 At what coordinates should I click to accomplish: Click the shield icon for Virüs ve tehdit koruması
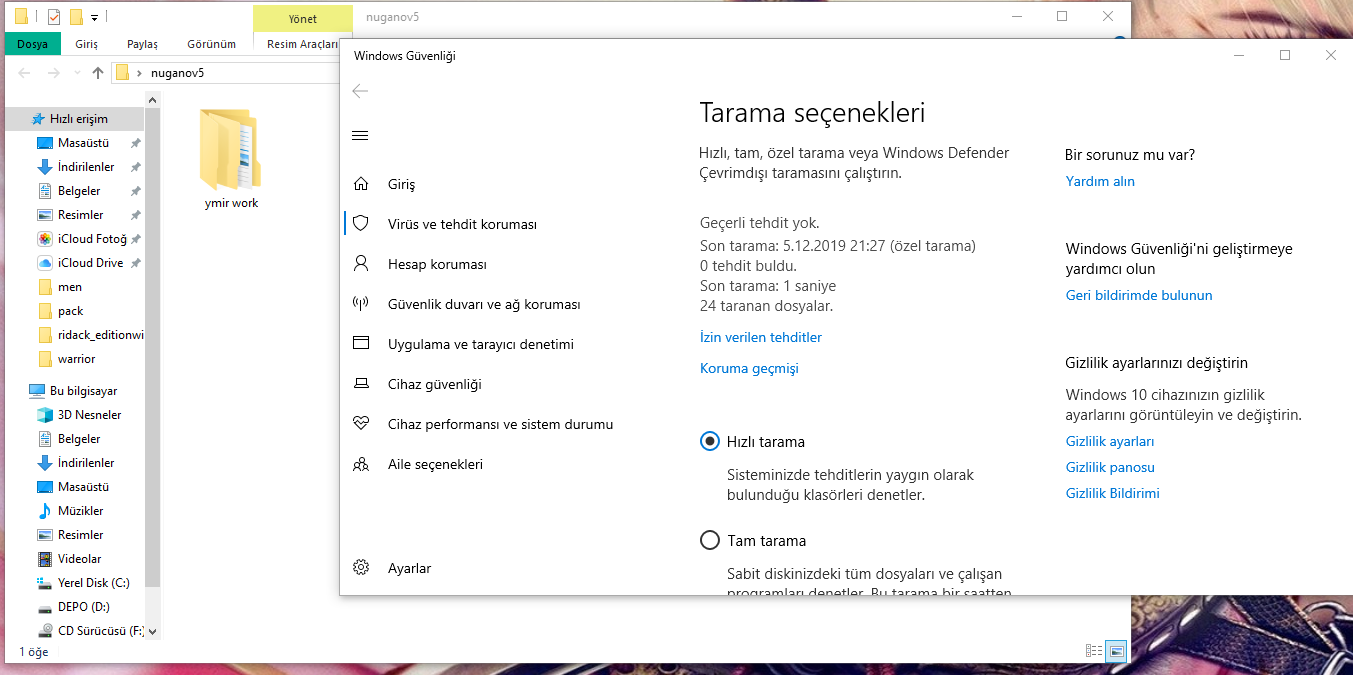[361, 224]
